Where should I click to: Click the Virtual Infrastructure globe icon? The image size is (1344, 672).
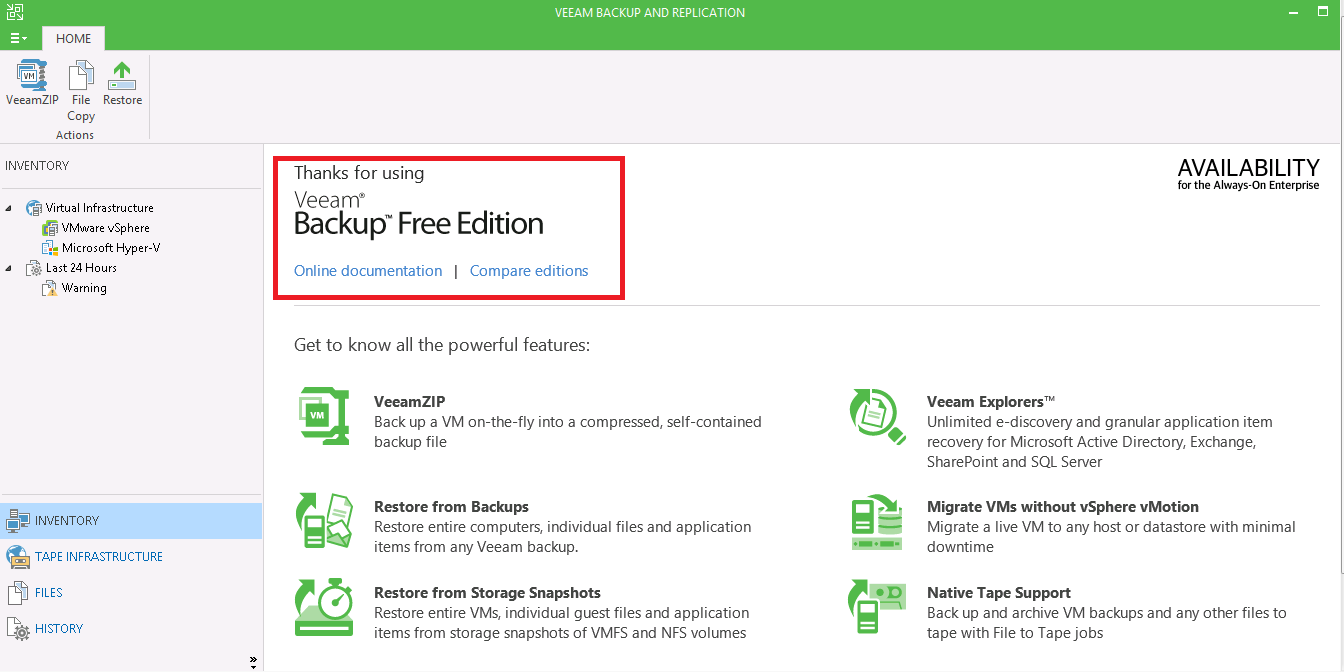[34, 208]
